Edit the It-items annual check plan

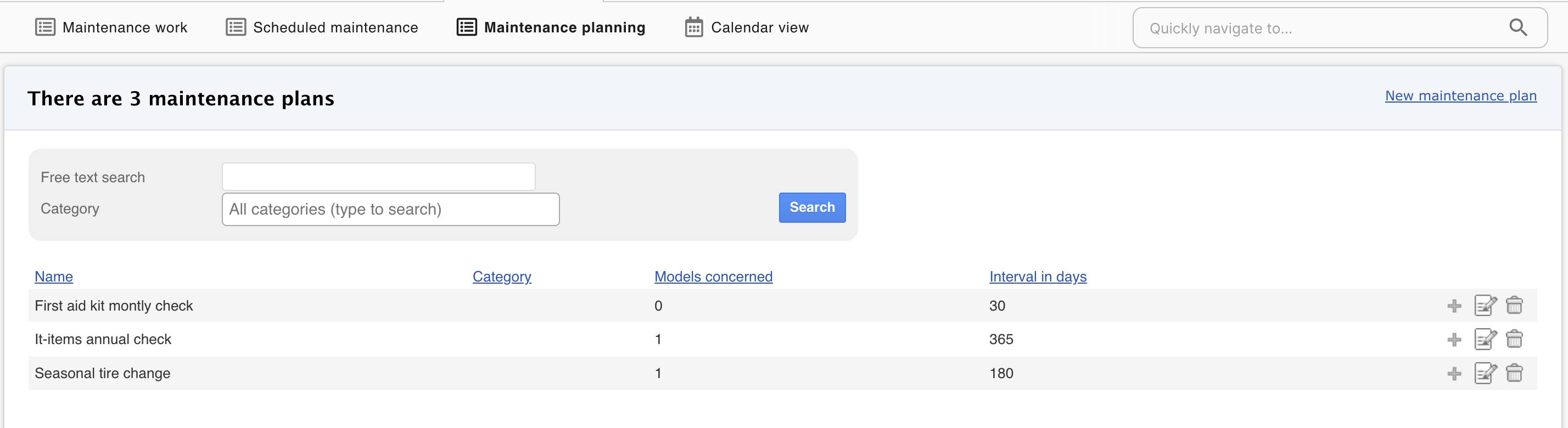click(x=1485, y=339)
